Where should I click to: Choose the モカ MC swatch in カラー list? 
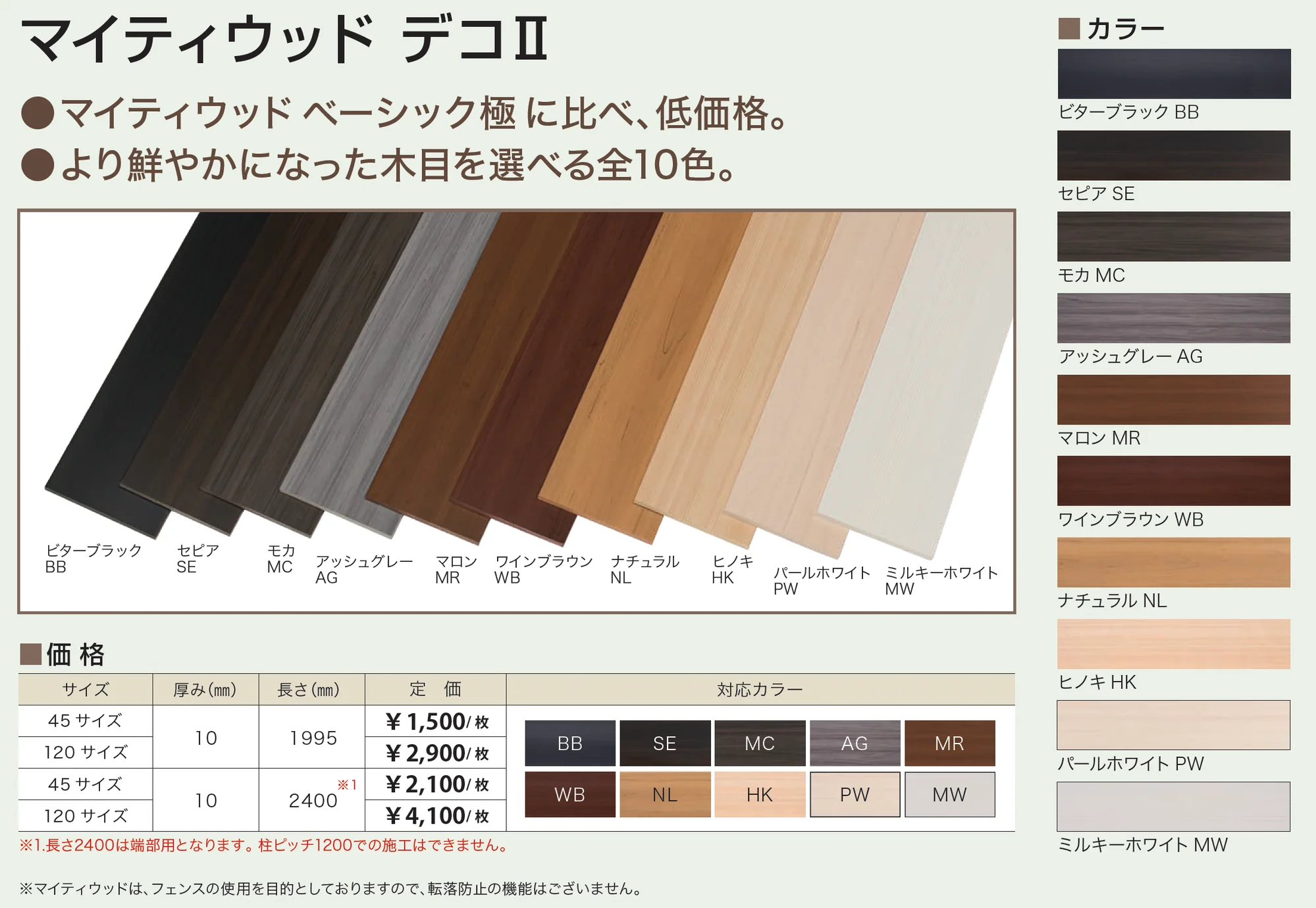pos(1174,236)
